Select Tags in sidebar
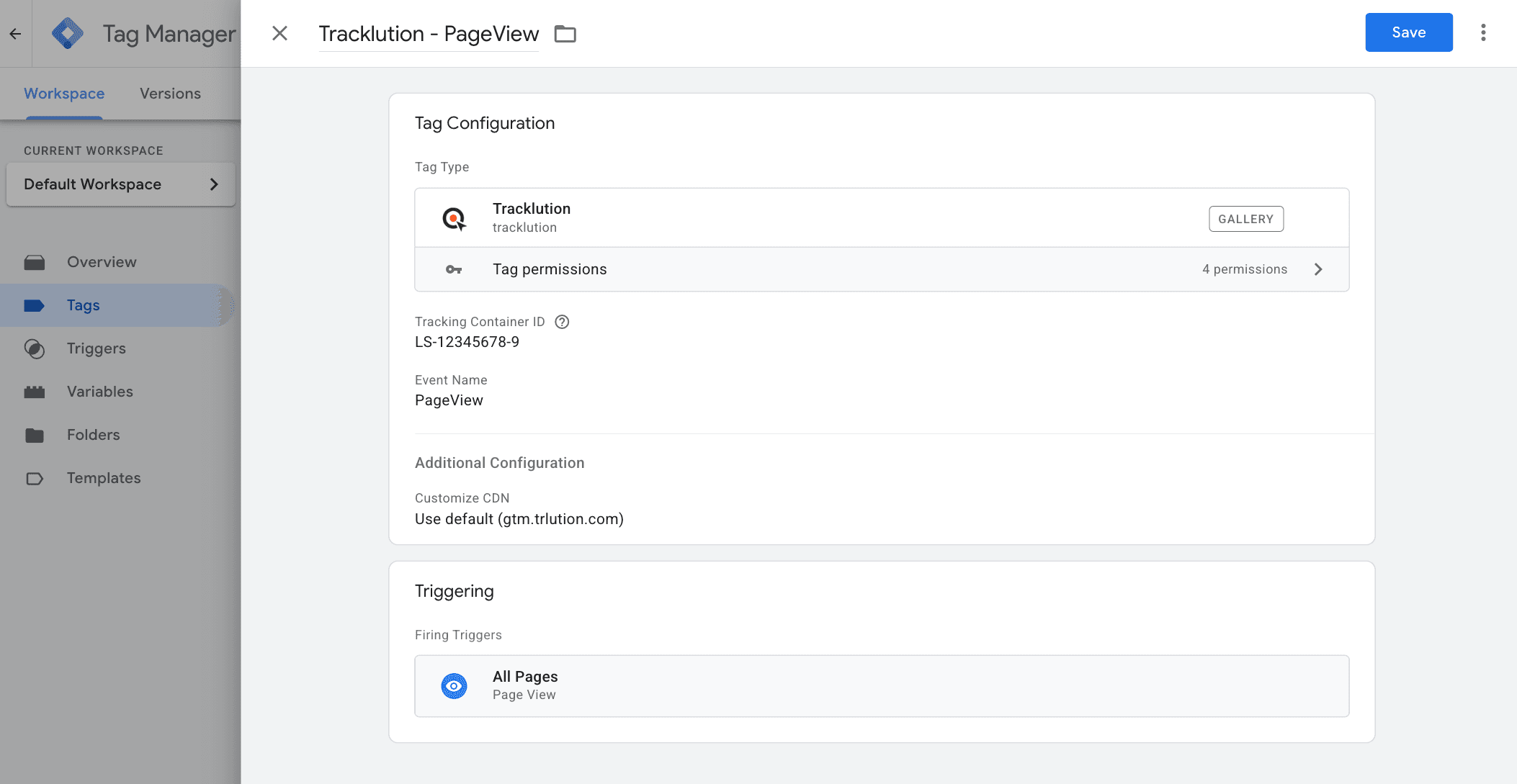 tap(84, 305)
